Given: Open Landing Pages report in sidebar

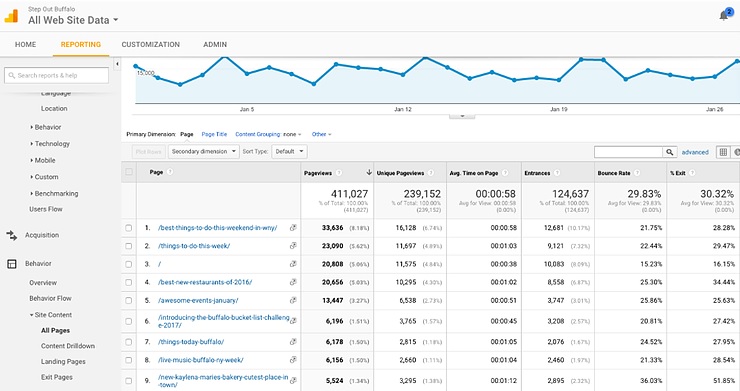Looking at the screenshot, I should pyautogui.click(x=63, y=361).
